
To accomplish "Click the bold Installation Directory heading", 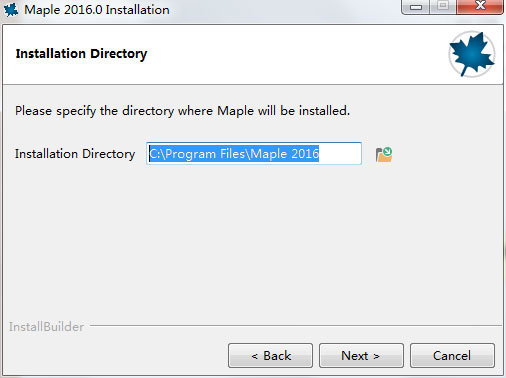I will 81,53.
